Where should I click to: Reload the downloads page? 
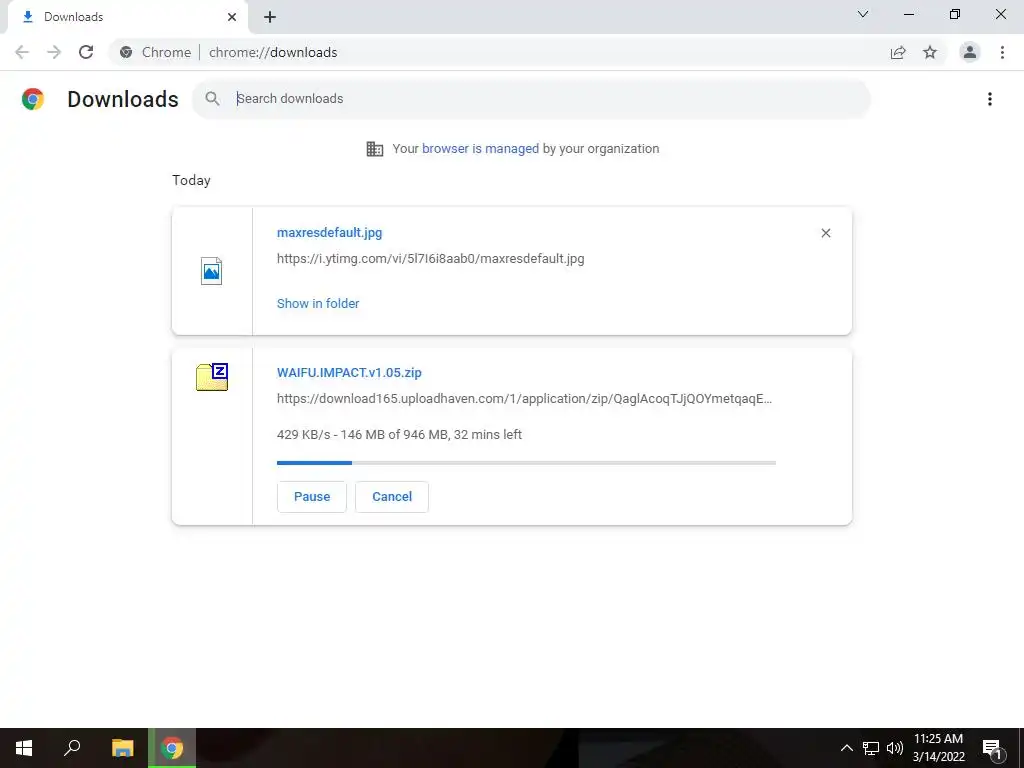(86, 52)
